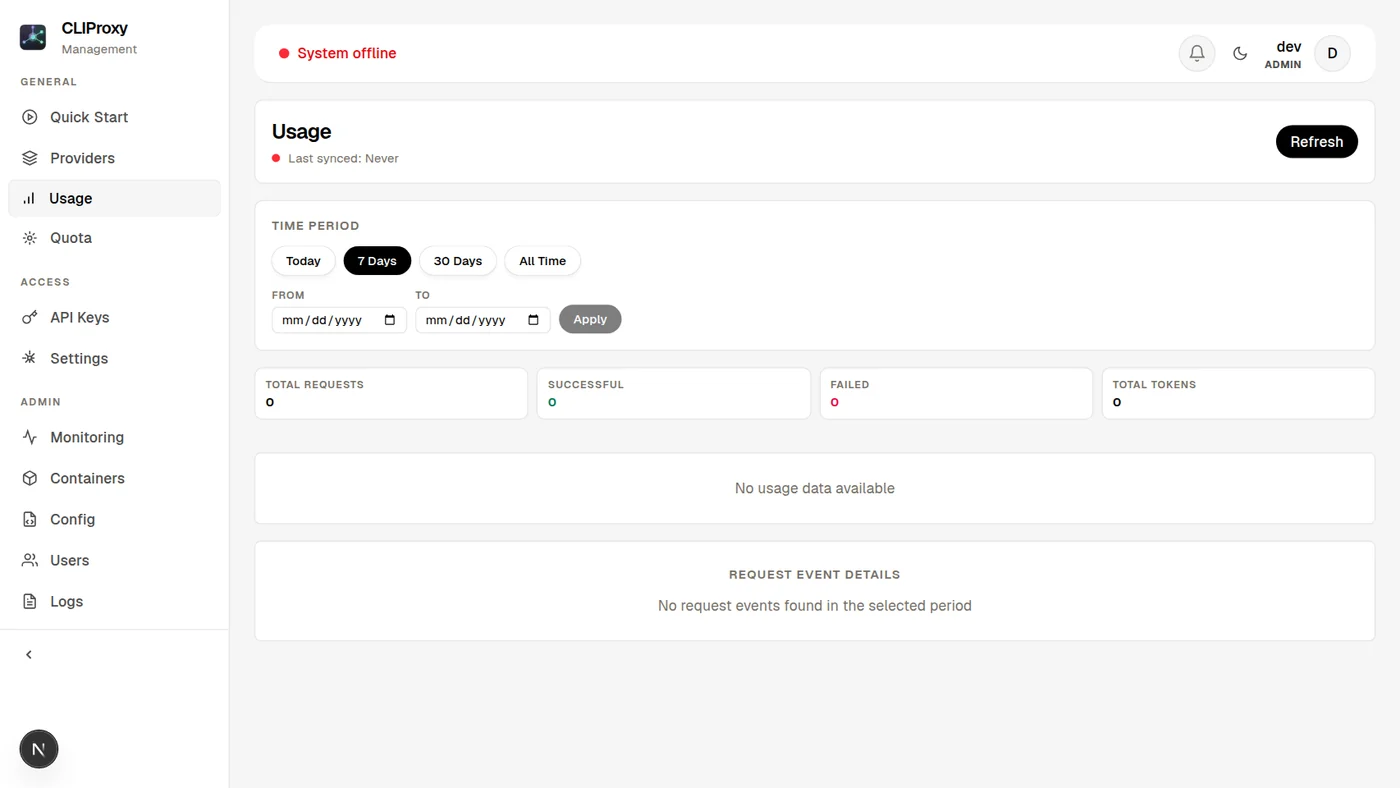View the Logs page

pos(114,601)
